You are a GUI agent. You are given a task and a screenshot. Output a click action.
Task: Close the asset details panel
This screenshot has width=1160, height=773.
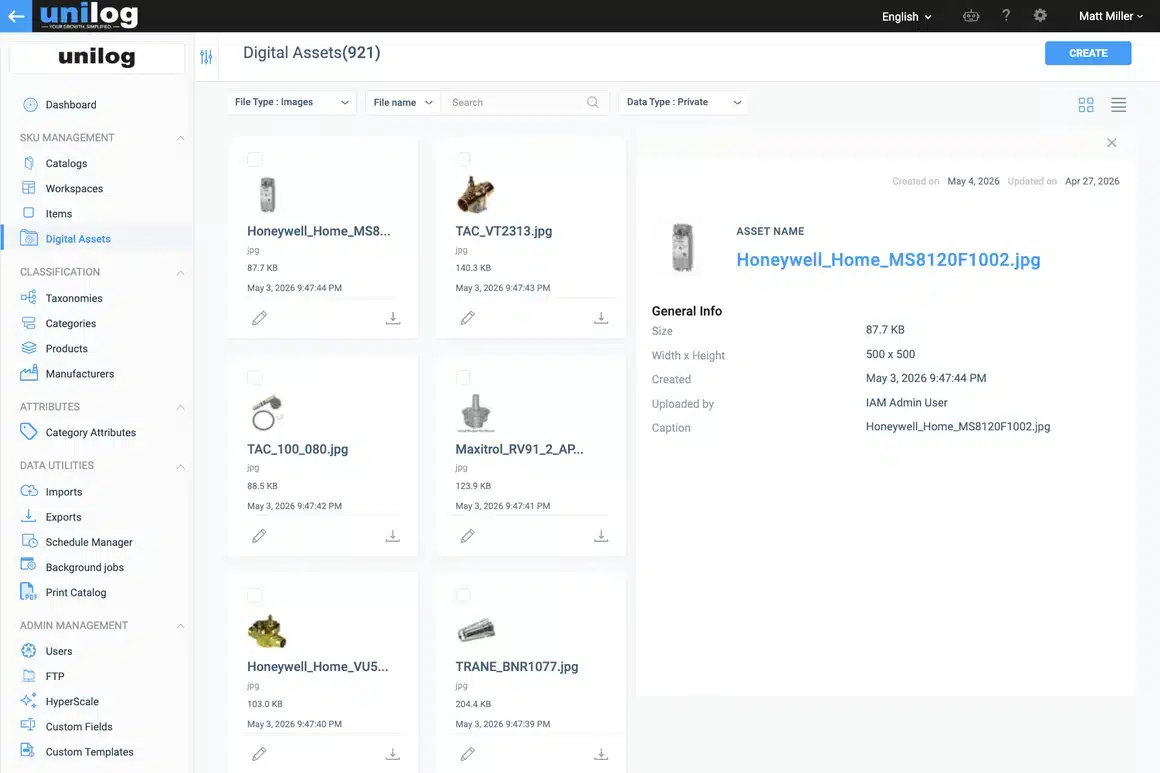[x=1111, y=143]
